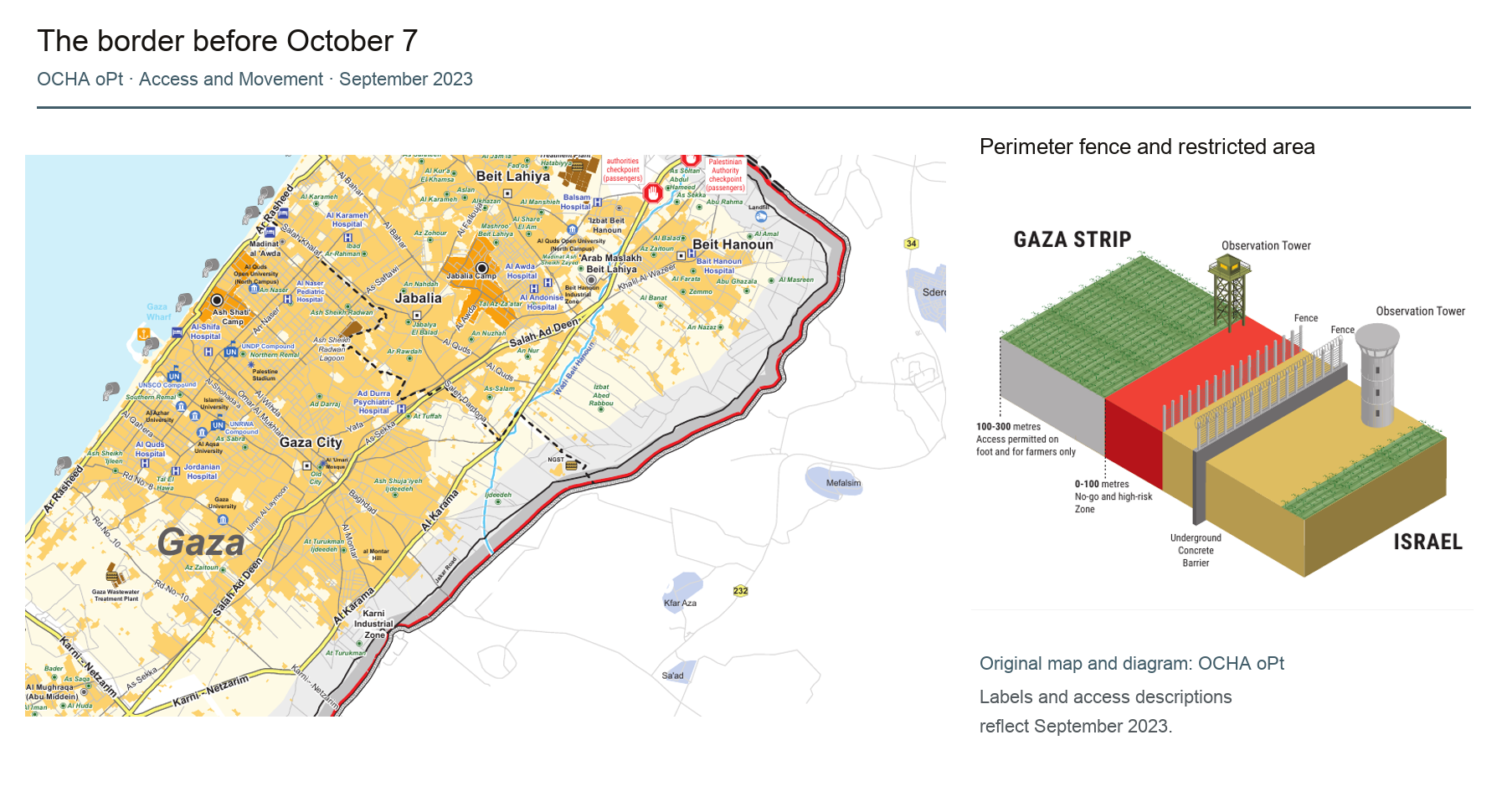Screen dimensions: 1507x812
Task: Click the 'Ash Sheikh Radwan Lagoon' label
Action: point(332,349)
